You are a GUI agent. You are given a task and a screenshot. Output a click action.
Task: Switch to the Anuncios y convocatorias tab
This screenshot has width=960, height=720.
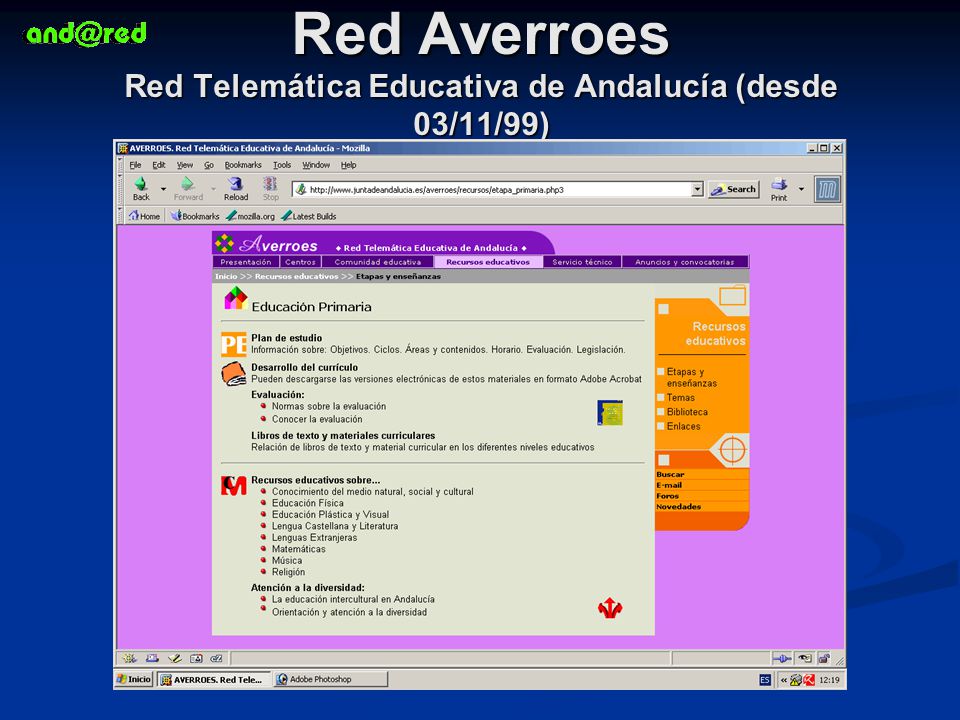(x=684, y=262)
